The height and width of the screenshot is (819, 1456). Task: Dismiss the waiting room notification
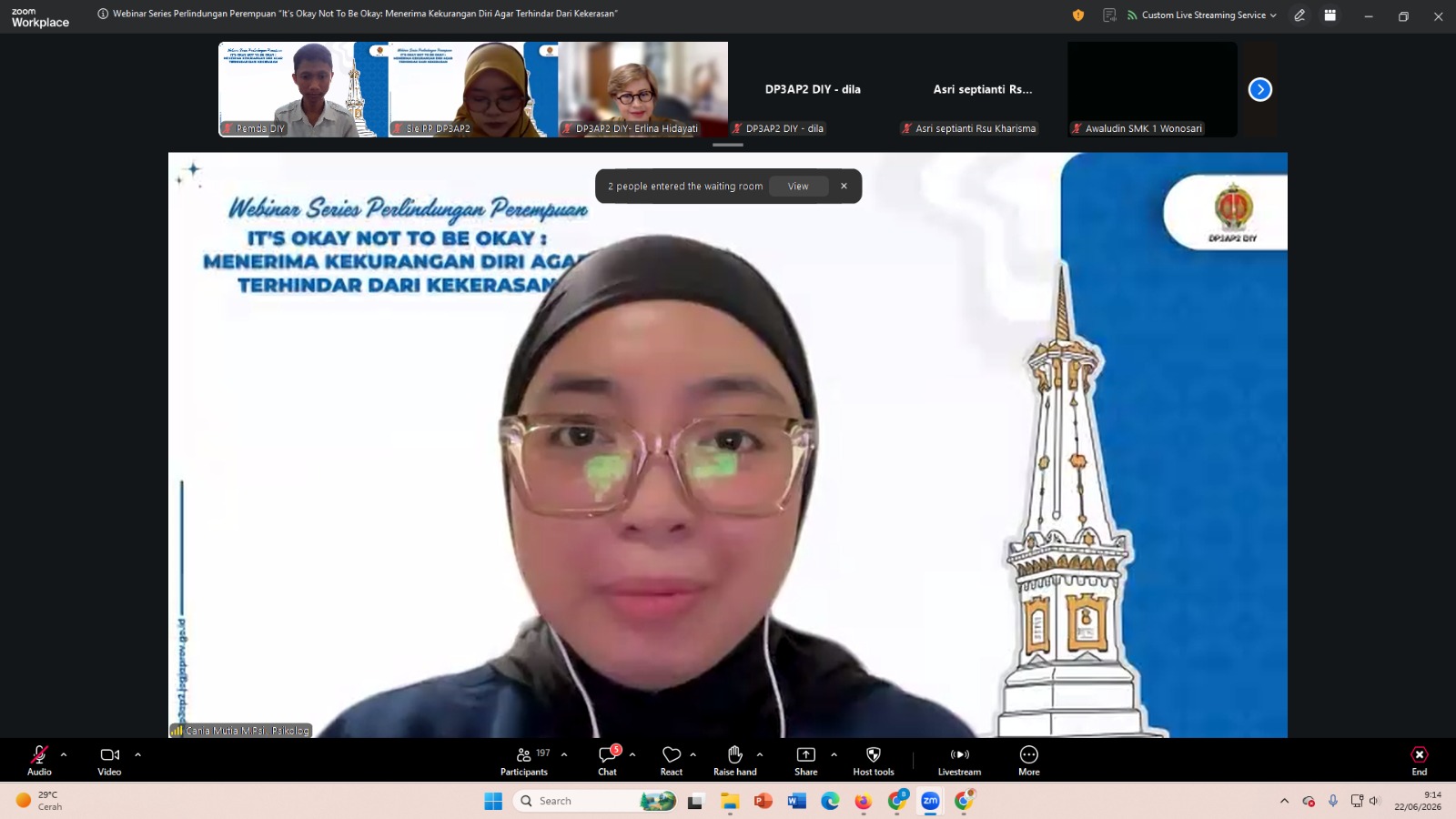[844, 186]
